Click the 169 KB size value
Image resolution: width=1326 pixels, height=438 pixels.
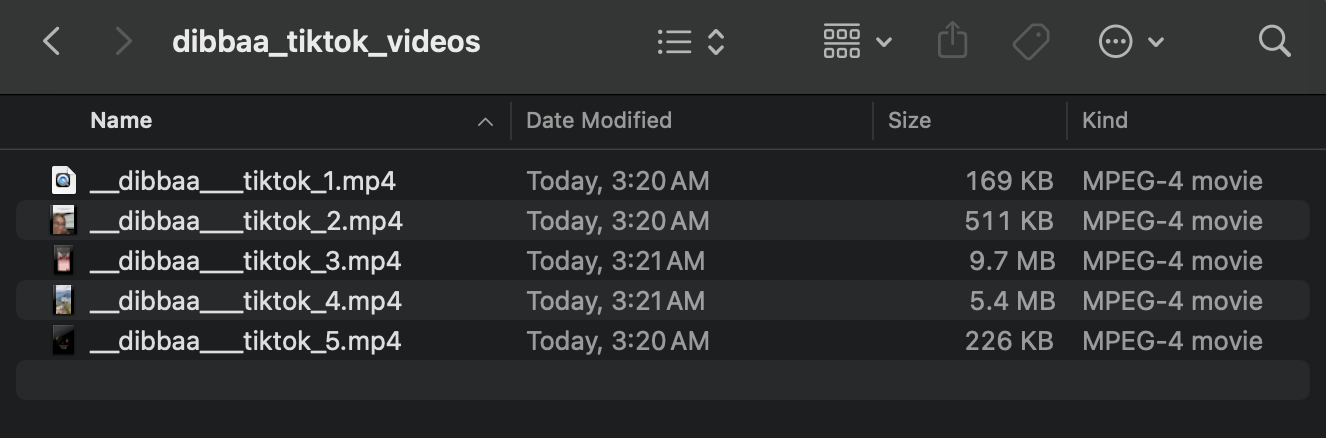click(x=1009, y=181)
